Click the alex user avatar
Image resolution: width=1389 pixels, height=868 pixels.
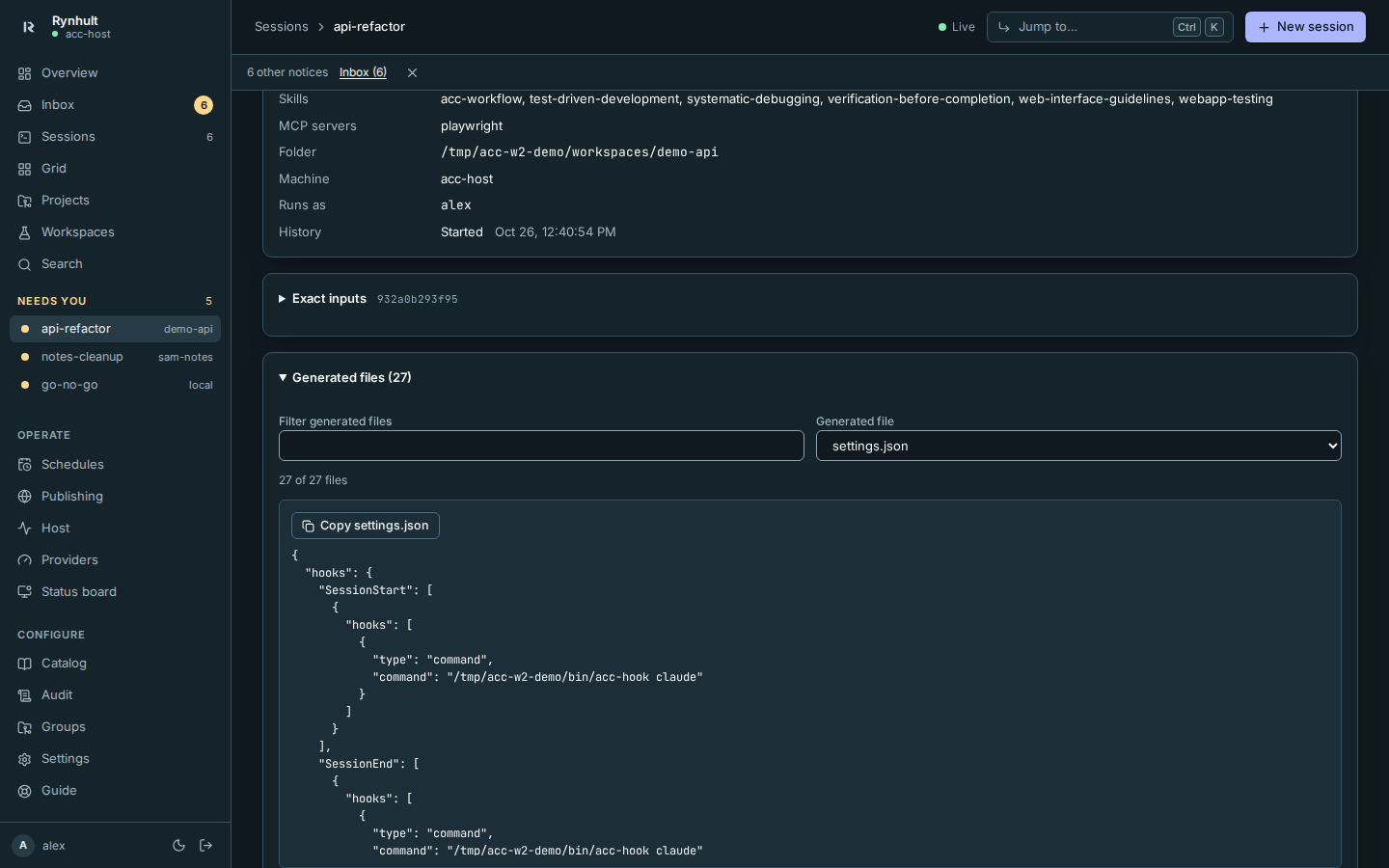[x=23, y=846]
